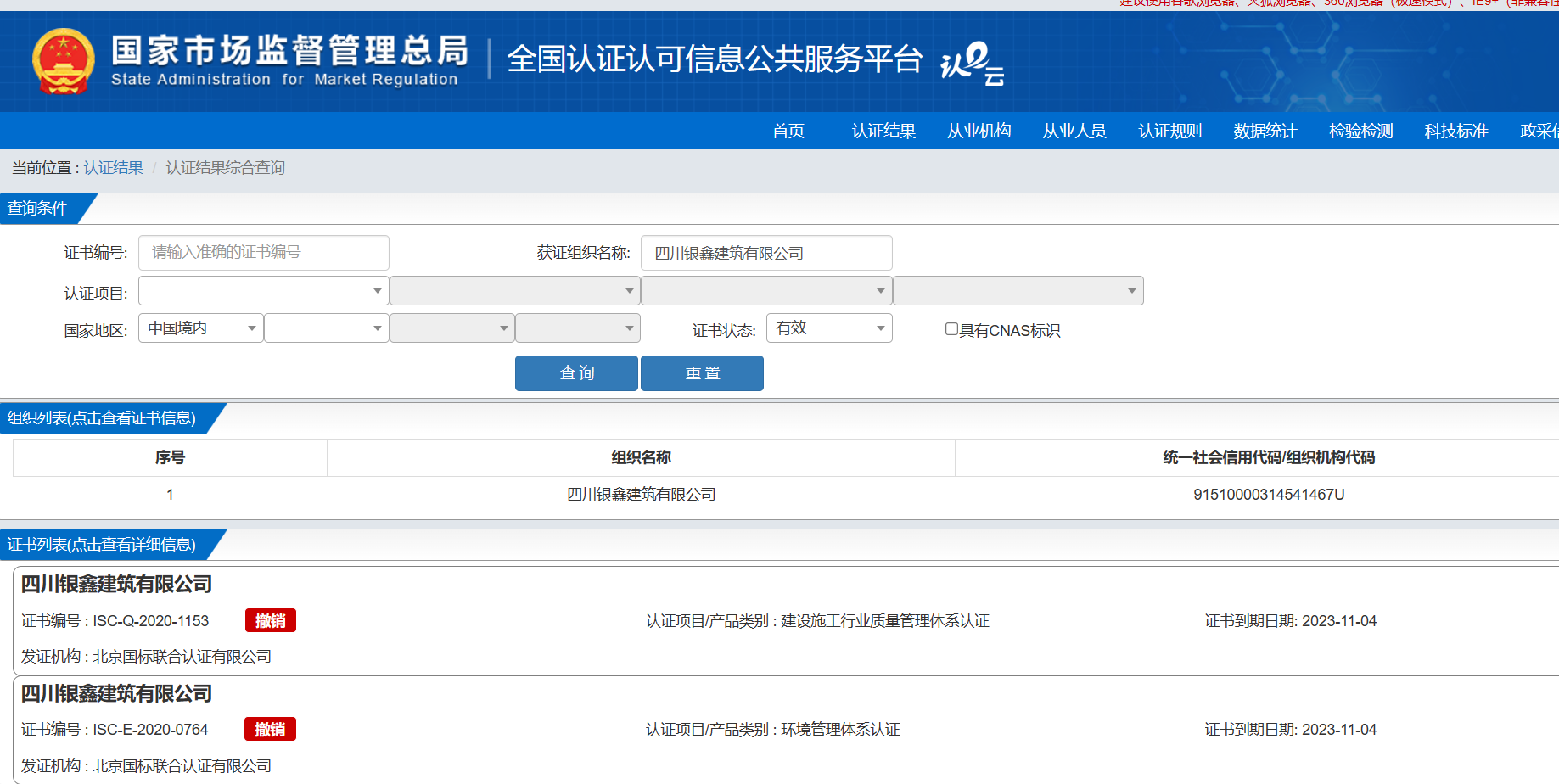Open the province dropdown next to 中国境内
Screen dimensions: 1559x784
(327, 328)
